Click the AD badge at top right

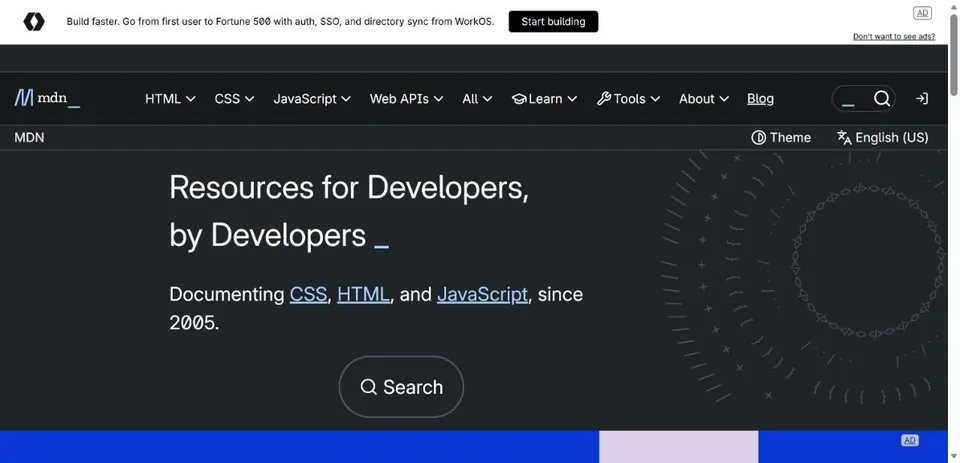click(x=922, y=13)
